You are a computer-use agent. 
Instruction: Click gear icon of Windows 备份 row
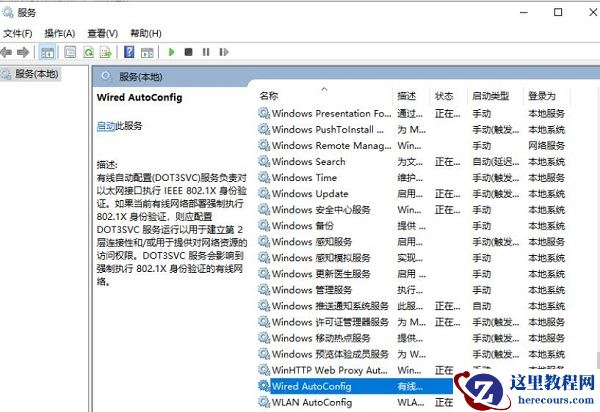point(264,226)
